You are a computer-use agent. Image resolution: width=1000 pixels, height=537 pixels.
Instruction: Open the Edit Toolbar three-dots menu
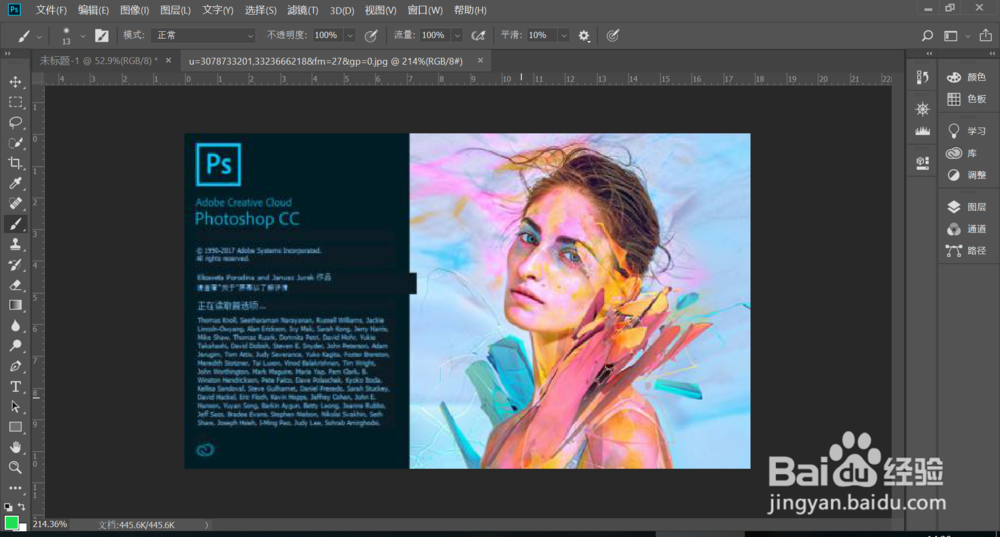pos(15,488)
